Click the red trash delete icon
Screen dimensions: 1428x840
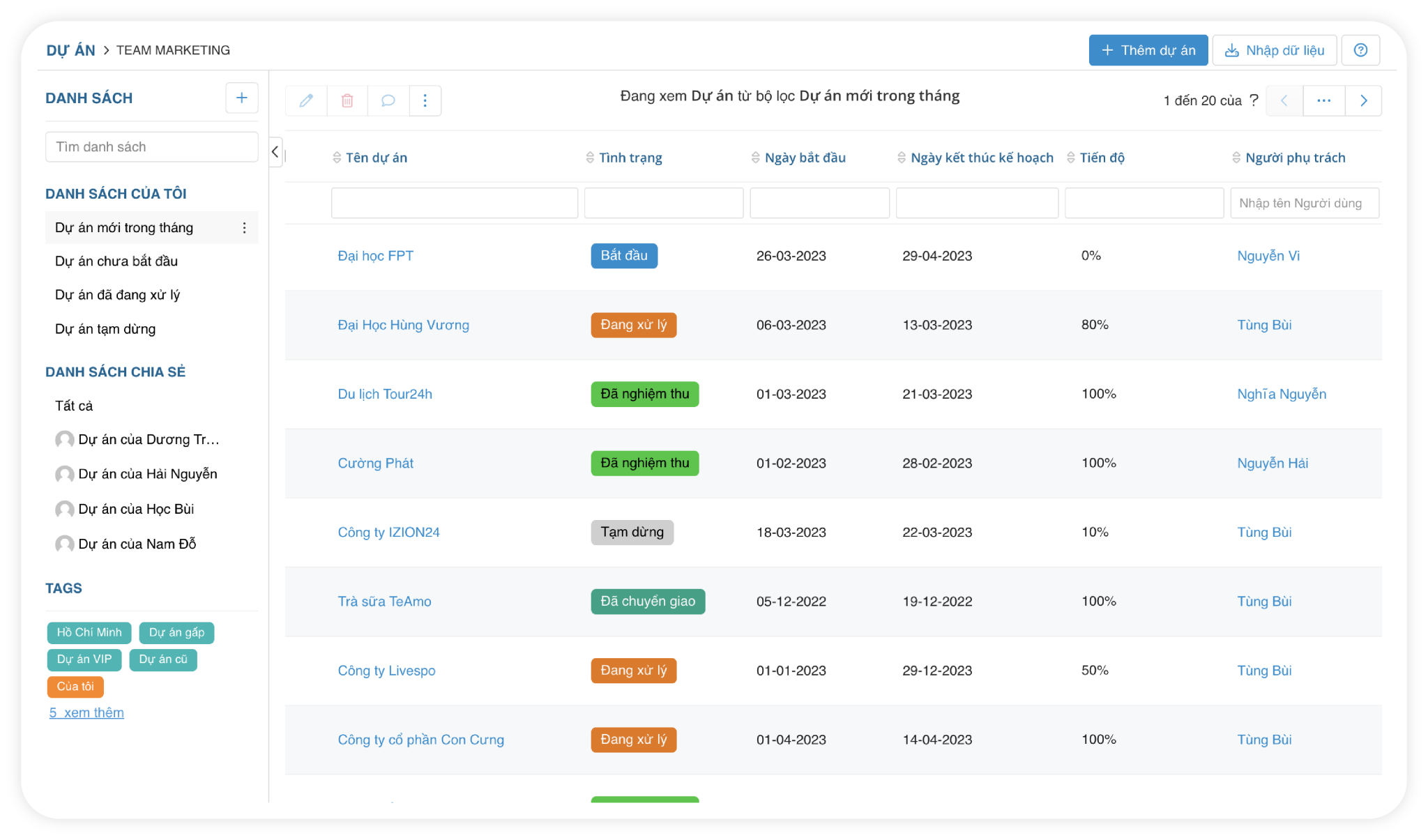tap(347, 100)
